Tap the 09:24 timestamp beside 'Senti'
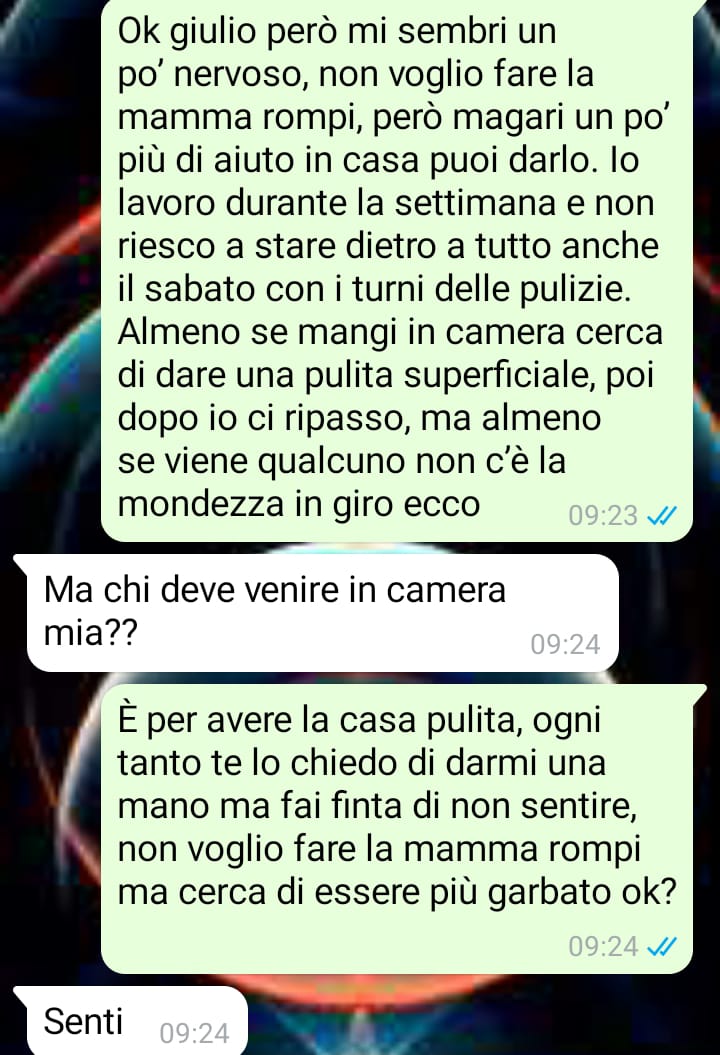The width and height of the screenshot is (720, 1055). coord(194,1033)
